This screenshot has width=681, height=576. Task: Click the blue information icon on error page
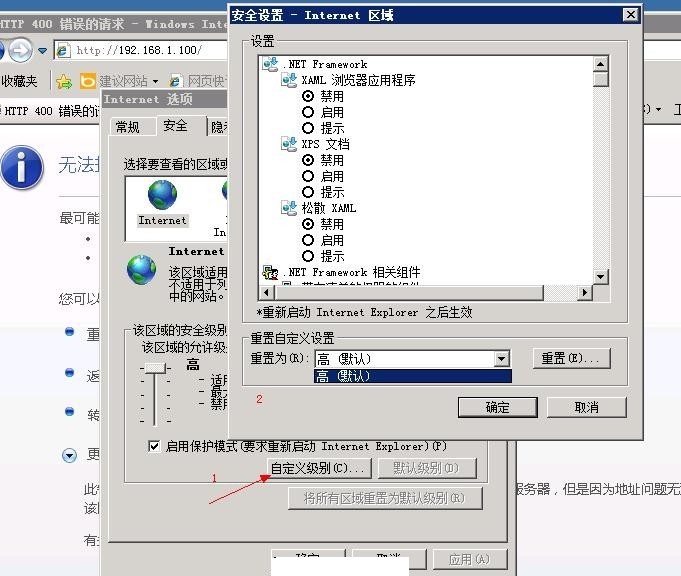[22, 167]
